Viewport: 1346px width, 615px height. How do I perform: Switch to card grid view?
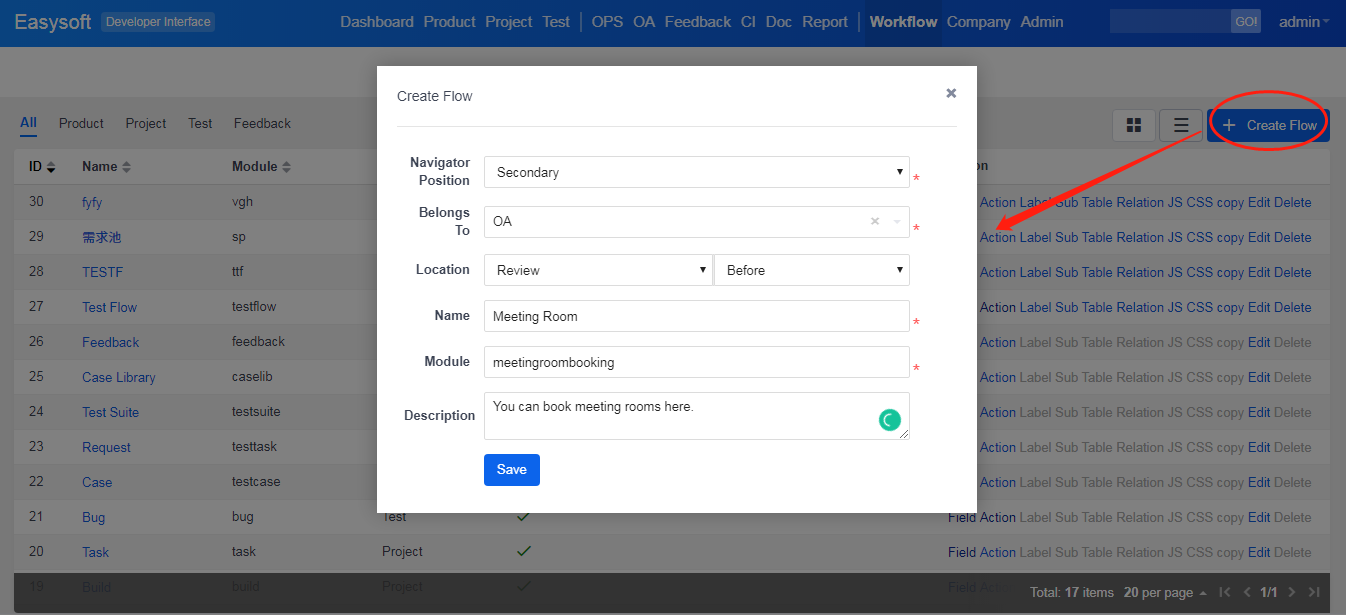click(1134, 125)
